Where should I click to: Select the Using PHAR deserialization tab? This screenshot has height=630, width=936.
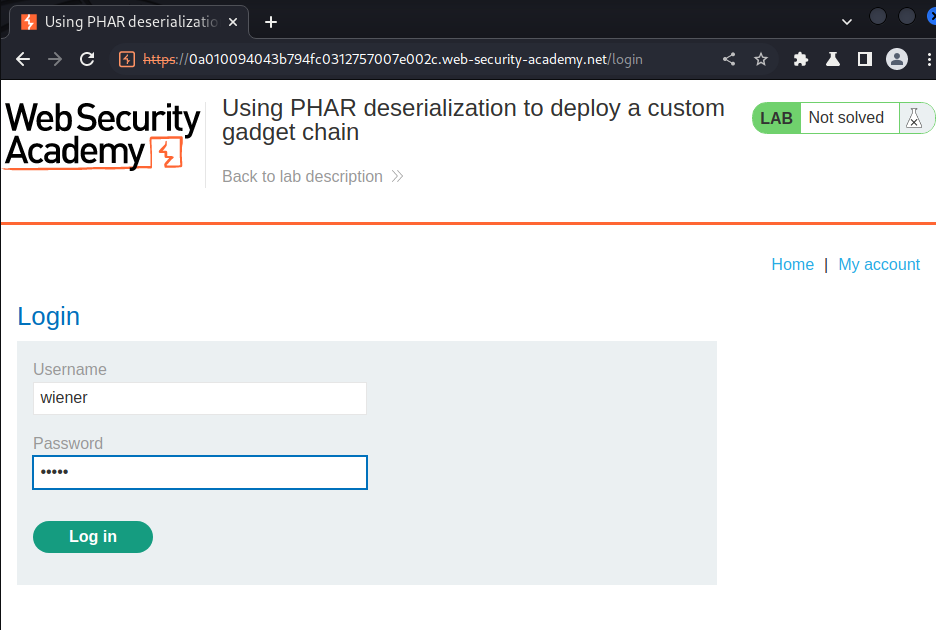(x=130, y=22)
